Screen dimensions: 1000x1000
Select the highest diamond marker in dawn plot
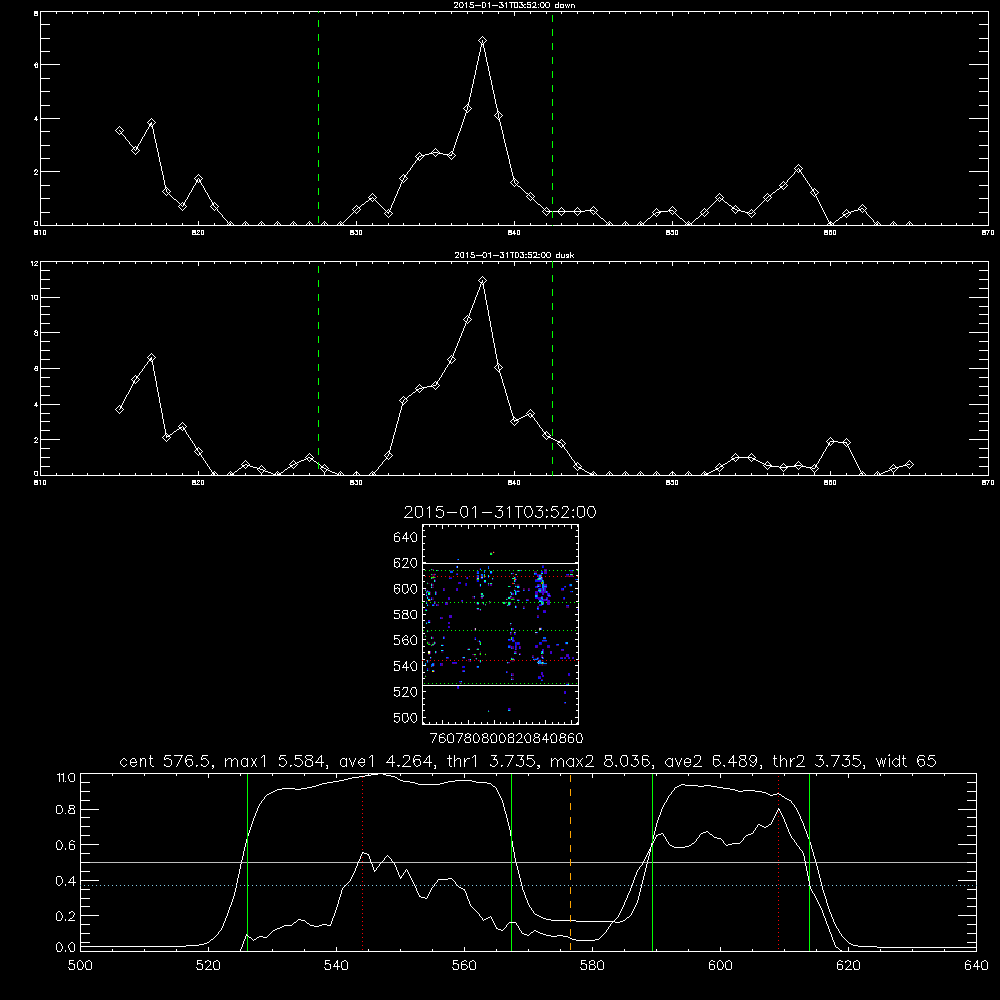(x=483, y=40)
